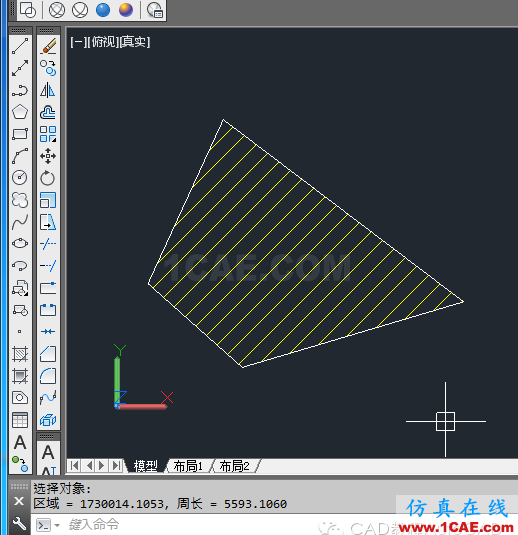Close the command line window
Viewport: 518px width, 535px height.
[19, 501]
